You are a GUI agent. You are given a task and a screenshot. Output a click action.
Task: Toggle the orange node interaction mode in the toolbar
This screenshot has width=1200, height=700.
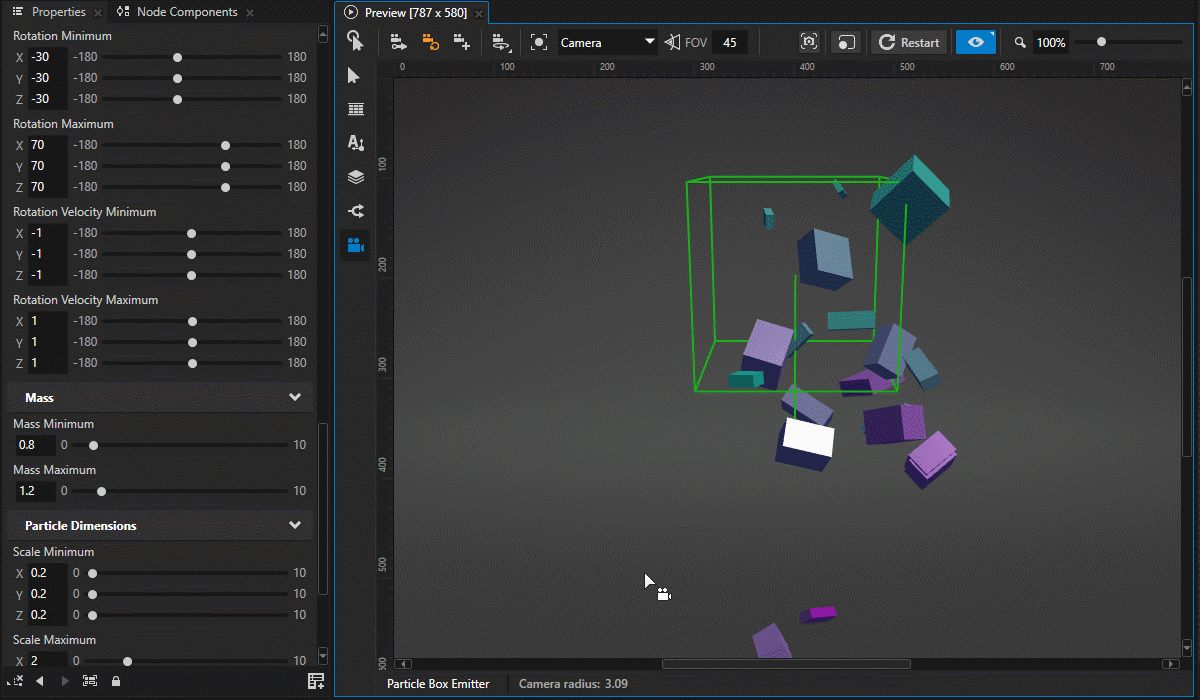pyautogui.click(x=433, y=41)
